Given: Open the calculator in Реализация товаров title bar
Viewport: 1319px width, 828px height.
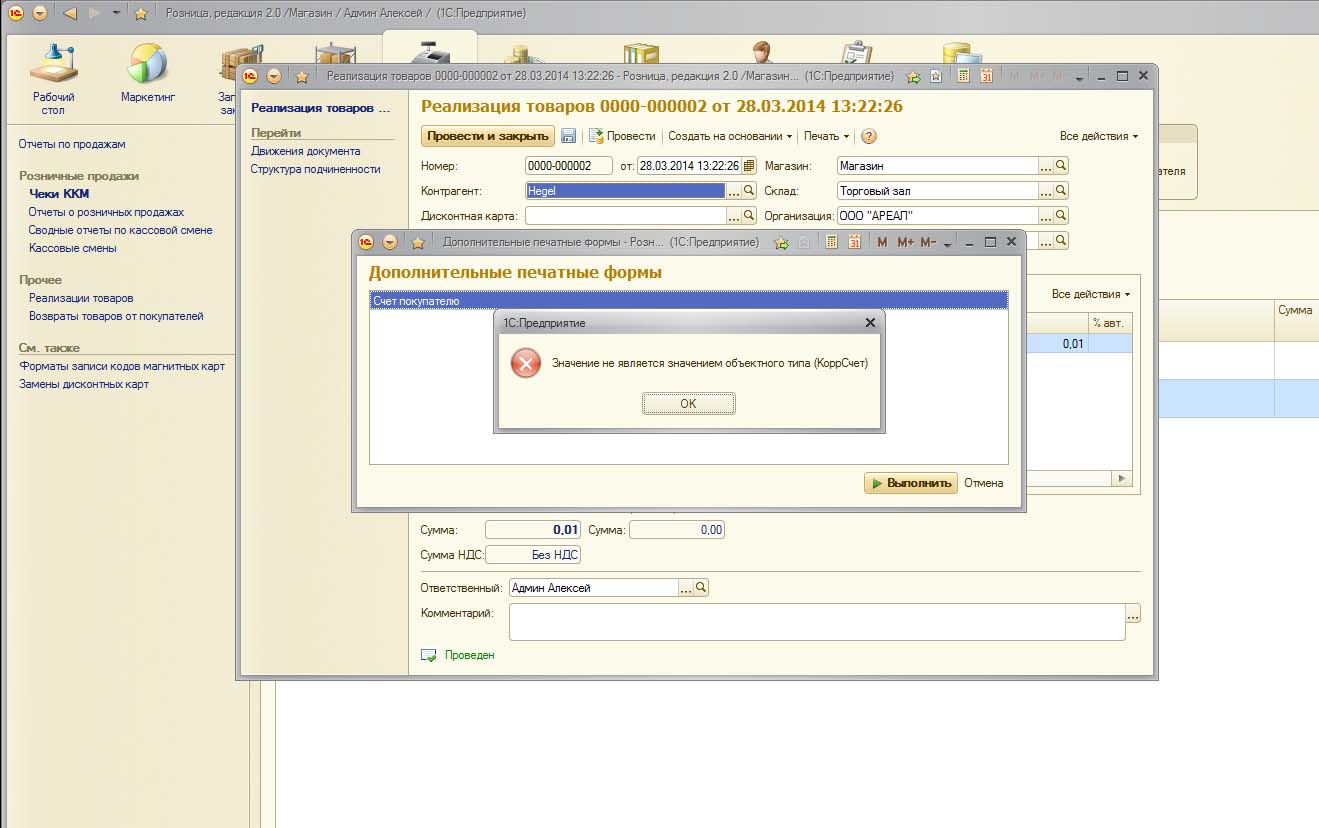Looking at the screenshot, I should (x=964, y=76).
